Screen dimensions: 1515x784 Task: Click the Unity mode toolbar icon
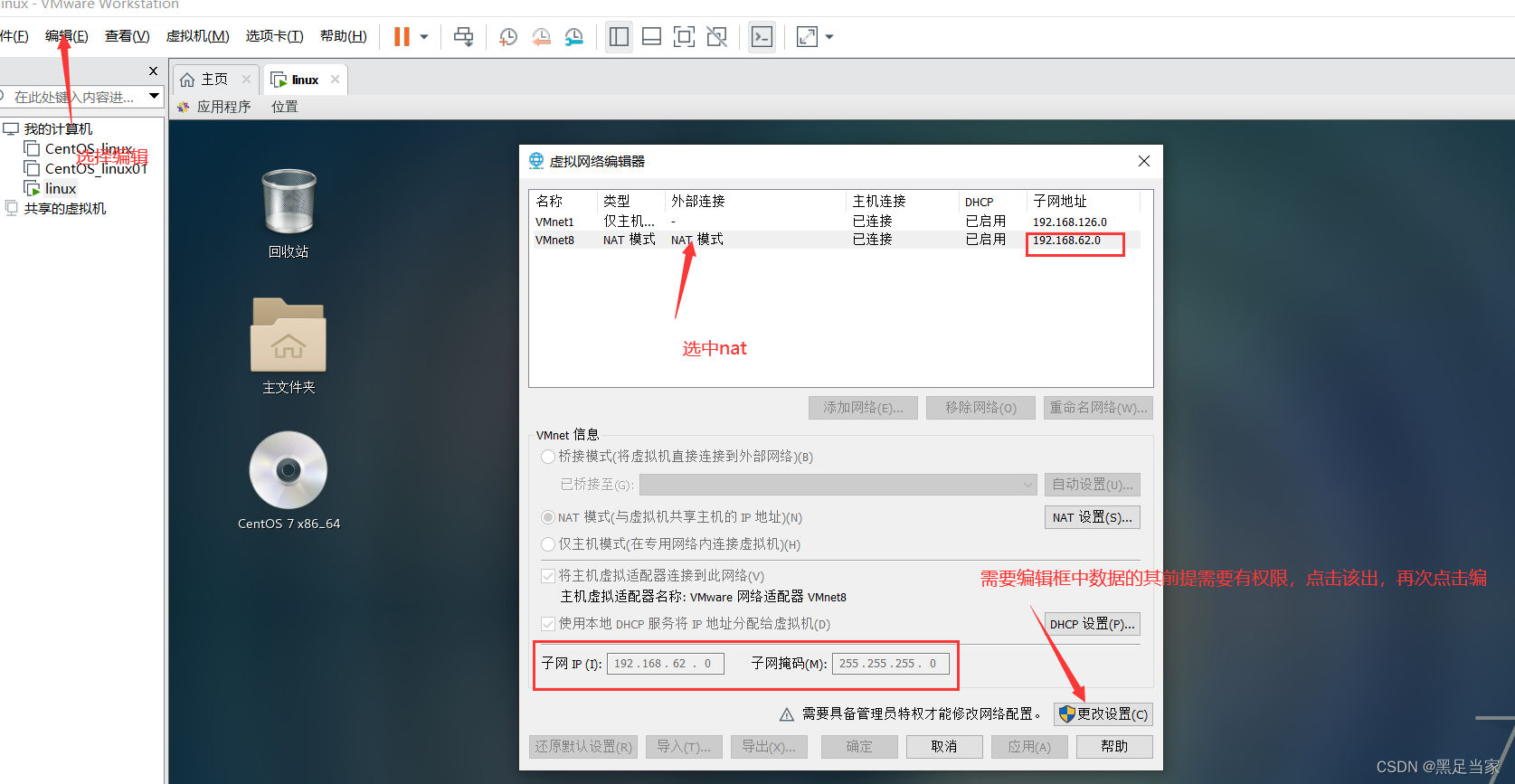point(716,37)
